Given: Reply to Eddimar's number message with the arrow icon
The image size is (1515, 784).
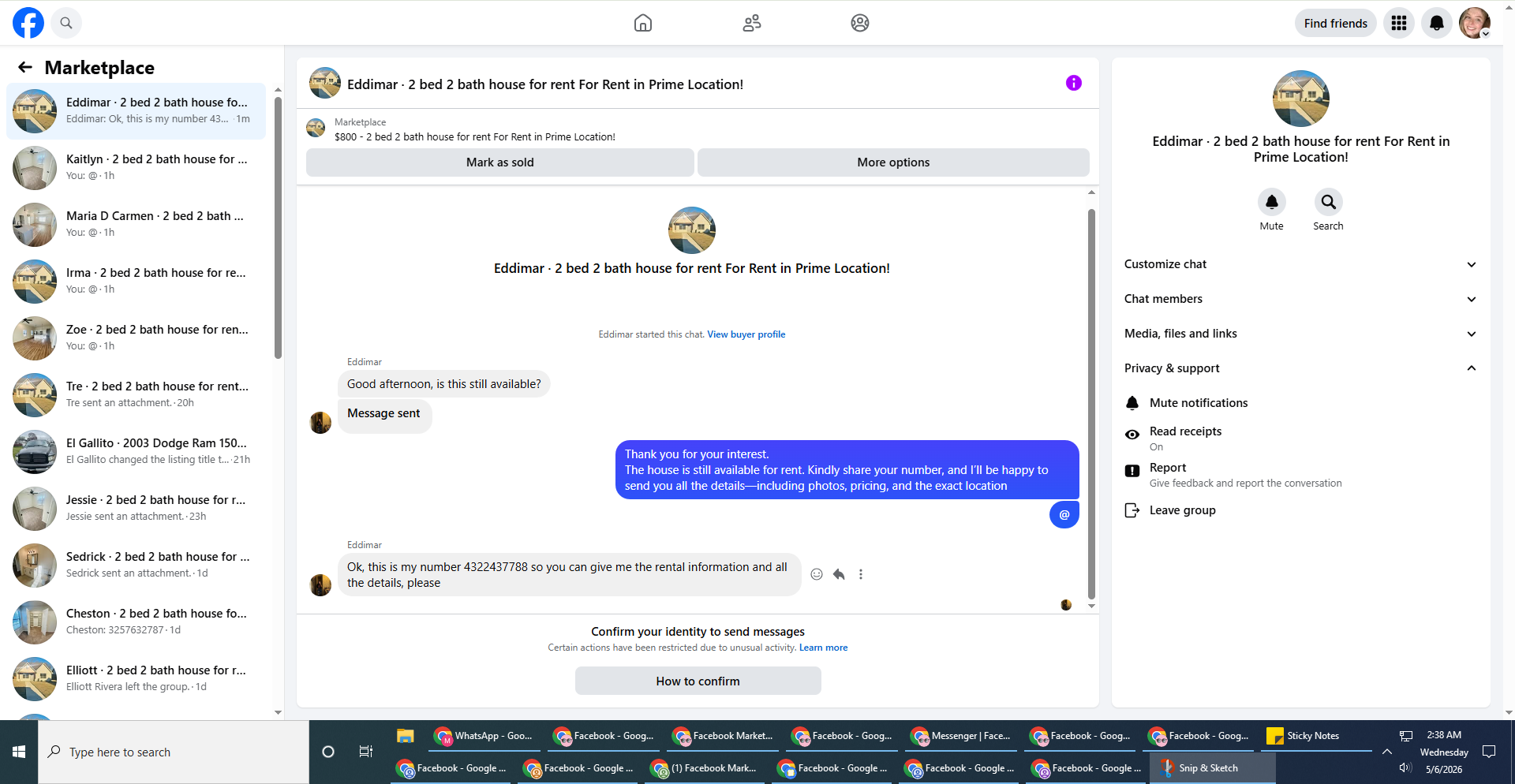Looking at the screenshot, I should pyautogui.click(x=839, y=574).
